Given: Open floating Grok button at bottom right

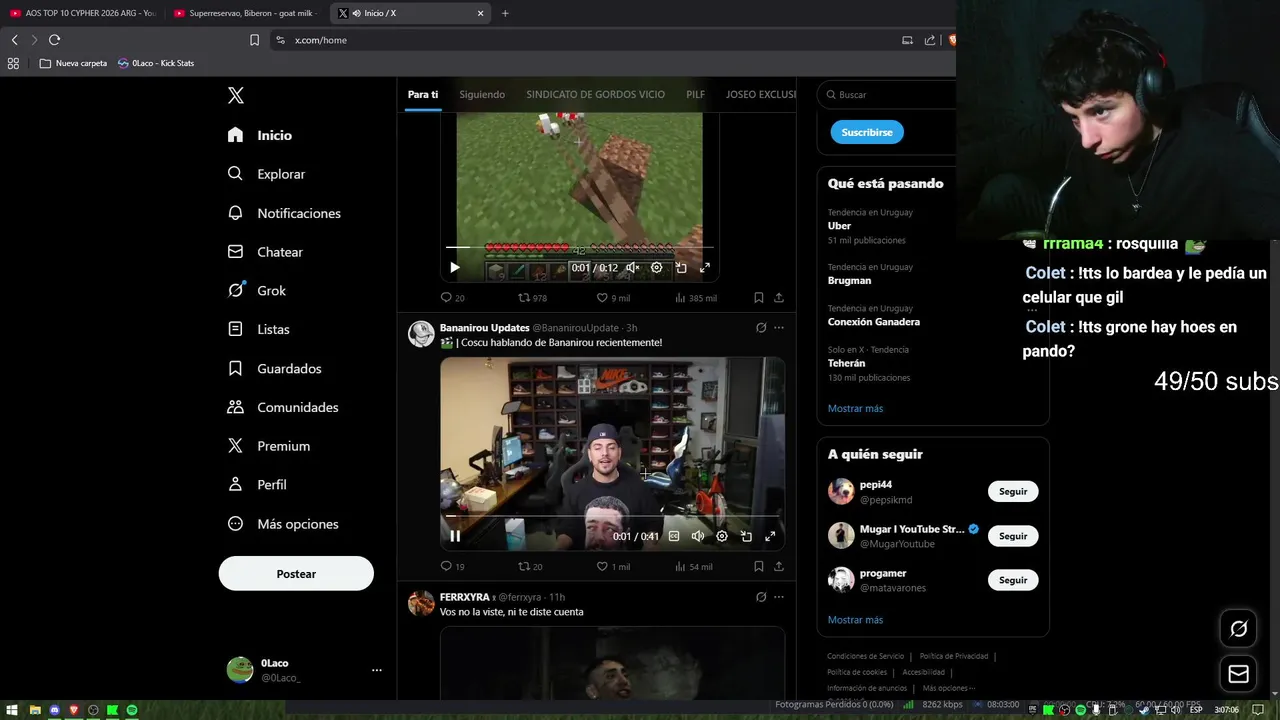Looking at the screenshot, I should [x=1238, y=628].
